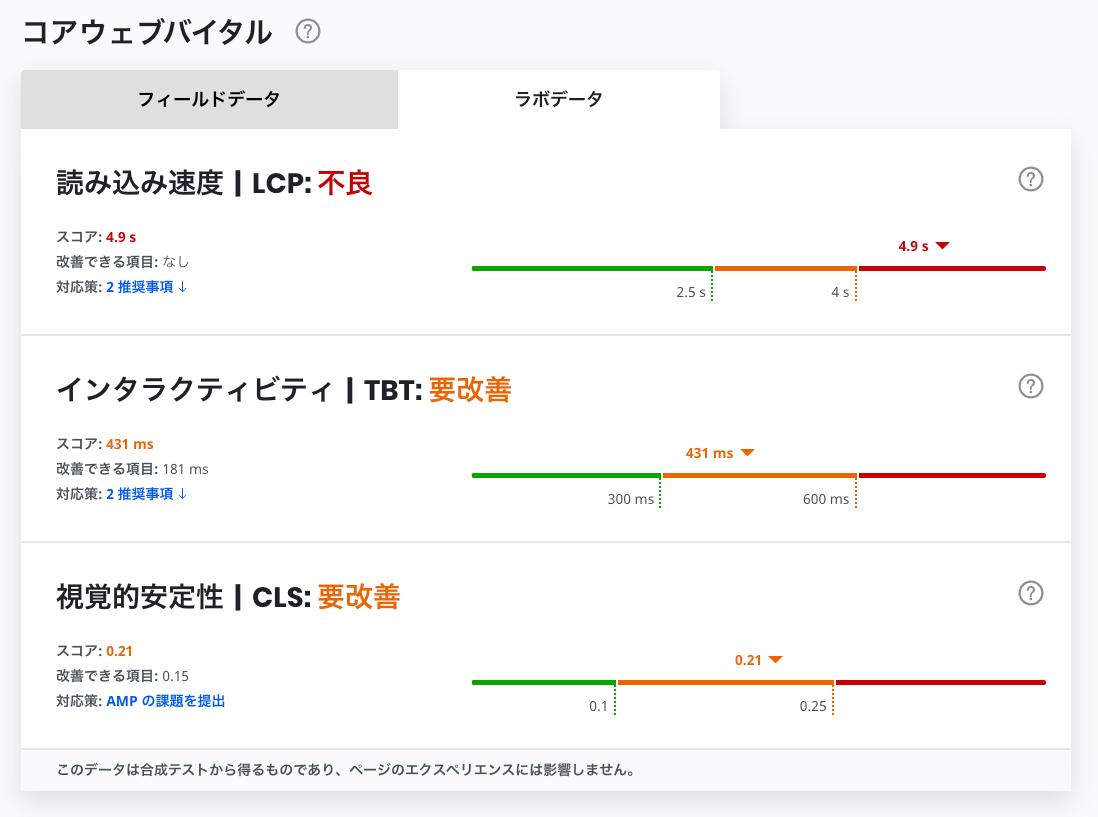Screen dimensions: 1098x817
Task: Click the red 4.9 s marker arrow
Action: [x=942, y=246]
